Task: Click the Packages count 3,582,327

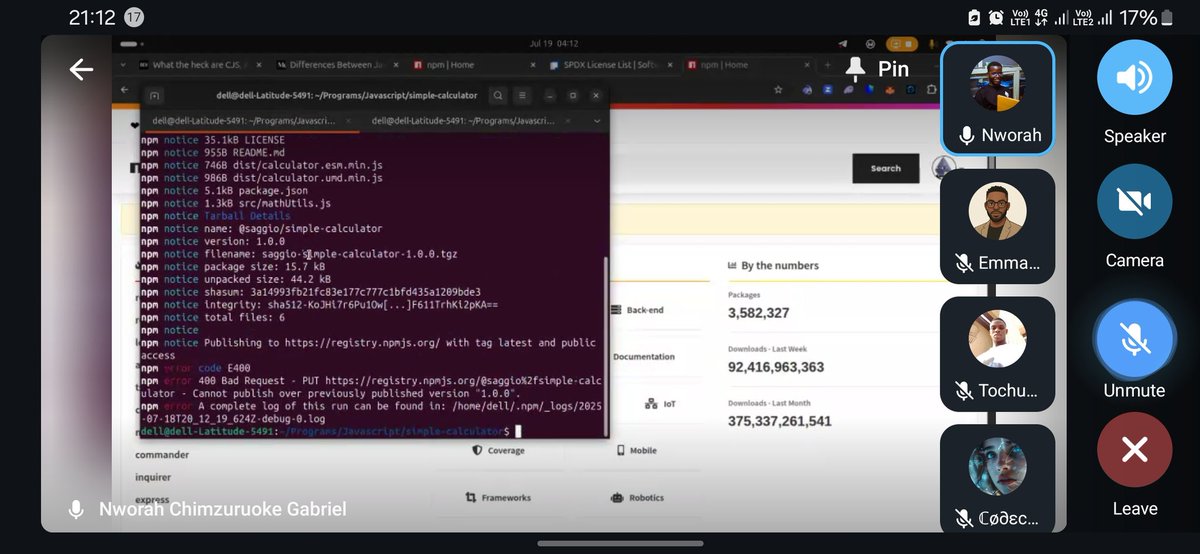Action: click(759, 313)
